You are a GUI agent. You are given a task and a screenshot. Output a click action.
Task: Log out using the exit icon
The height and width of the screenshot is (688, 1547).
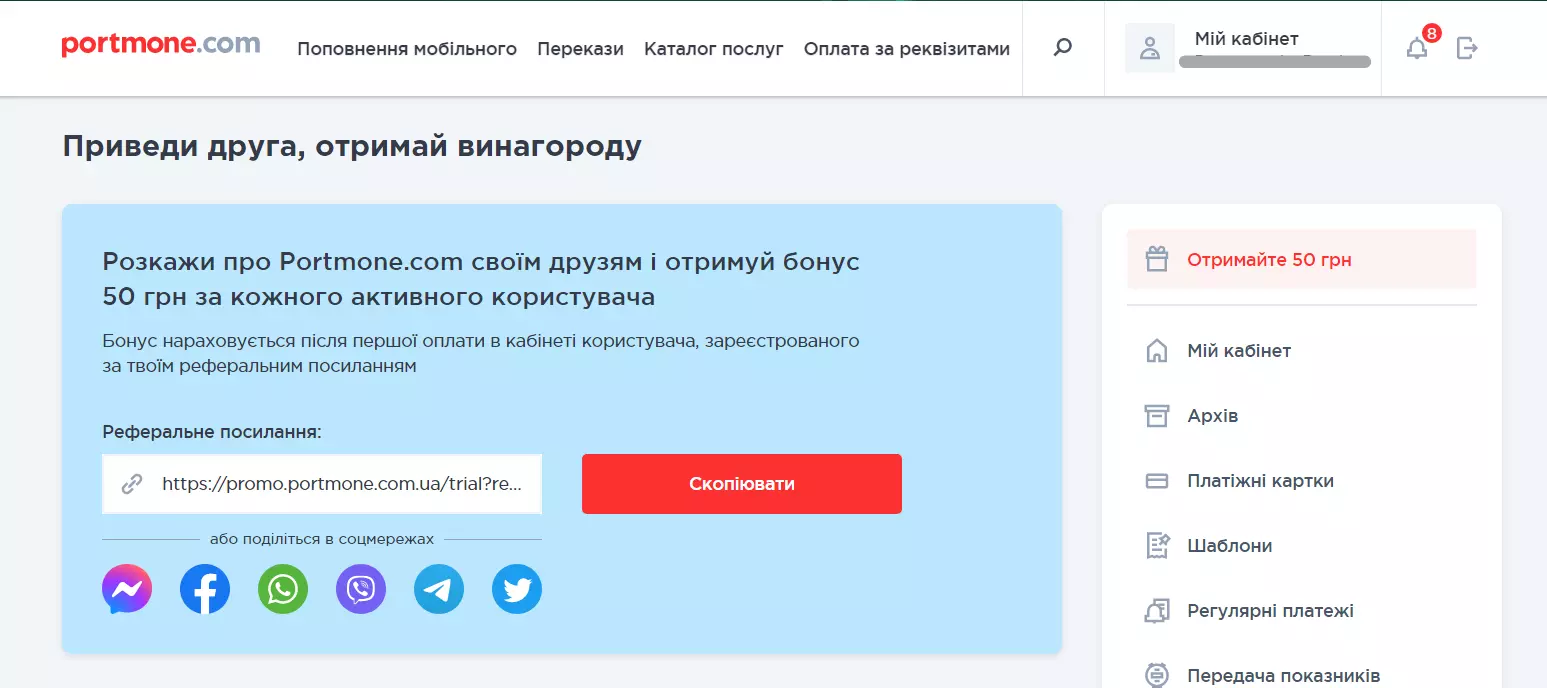pyautogui.click(x=1467, y=47)
